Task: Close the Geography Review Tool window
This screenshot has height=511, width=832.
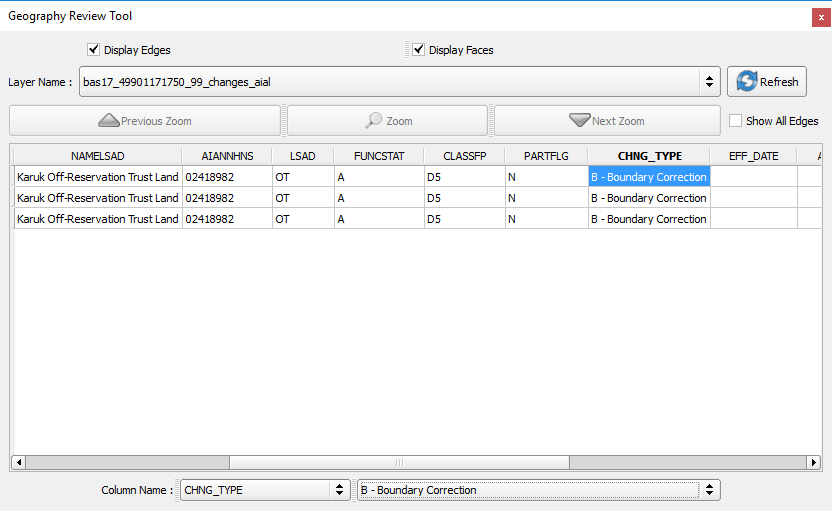Action: pyautogui.click(x=821, y=17)
